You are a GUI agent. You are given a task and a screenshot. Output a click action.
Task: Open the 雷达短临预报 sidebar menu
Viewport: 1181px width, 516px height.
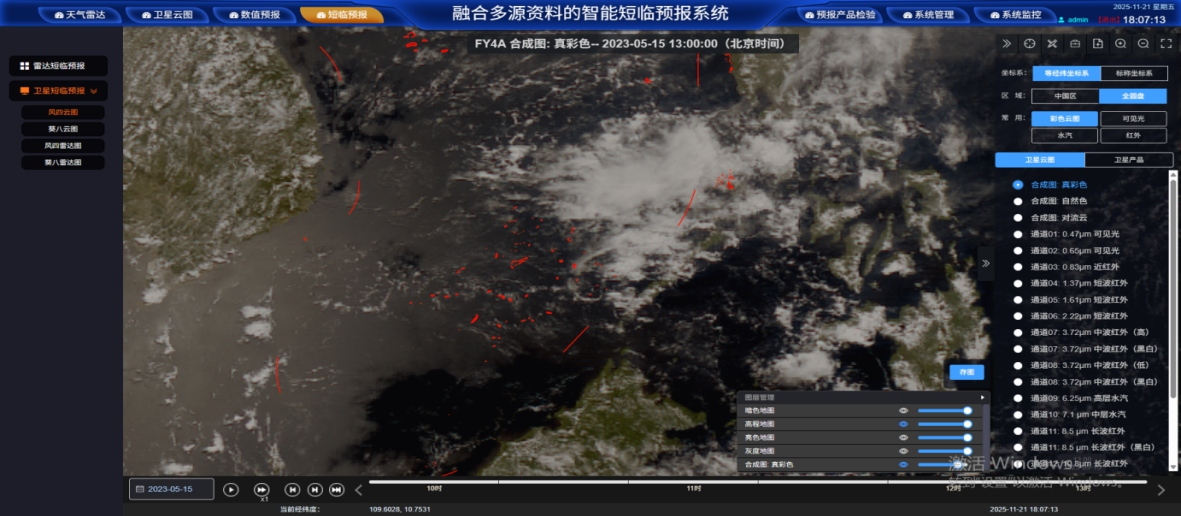pyautogui.click(x=58, y=66)
